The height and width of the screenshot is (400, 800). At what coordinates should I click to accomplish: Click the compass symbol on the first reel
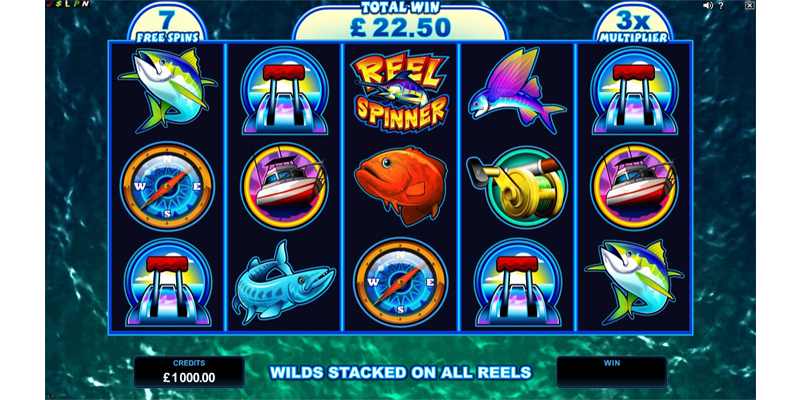pyautogui.click(x=167, y=186)
